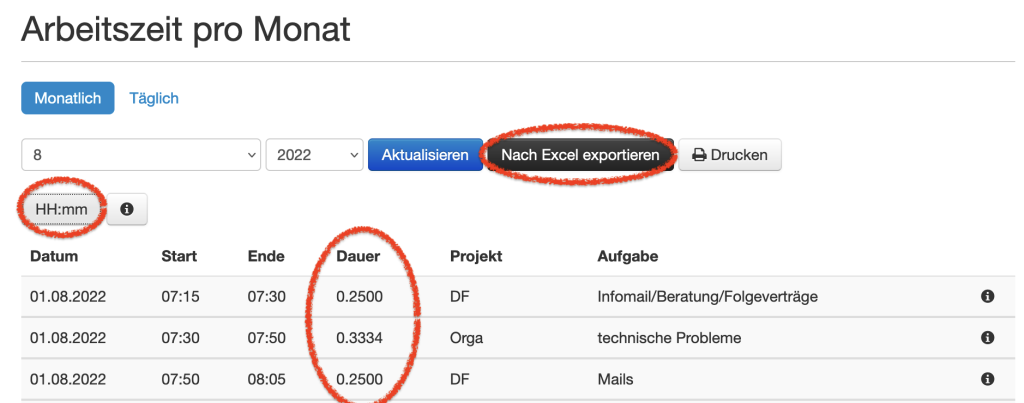Click the info icon next to HH:mm
1024x403 pixels.
pos(127,210)
